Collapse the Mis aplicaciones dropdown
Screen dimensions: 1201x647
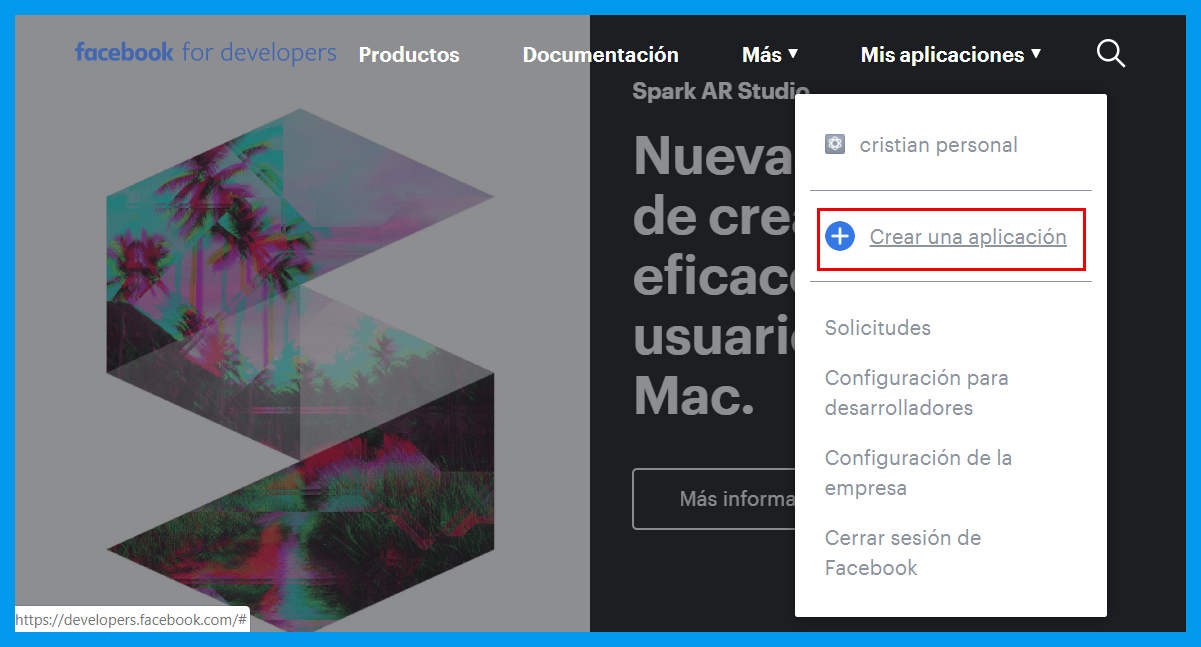click(x=951, y=55)
